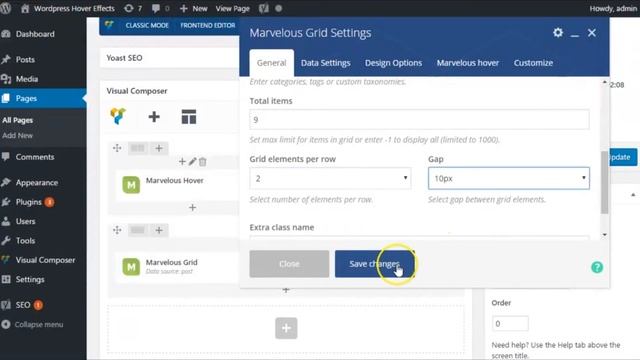
Task: Switch to the General tab
Action: [x=271, y=63]
